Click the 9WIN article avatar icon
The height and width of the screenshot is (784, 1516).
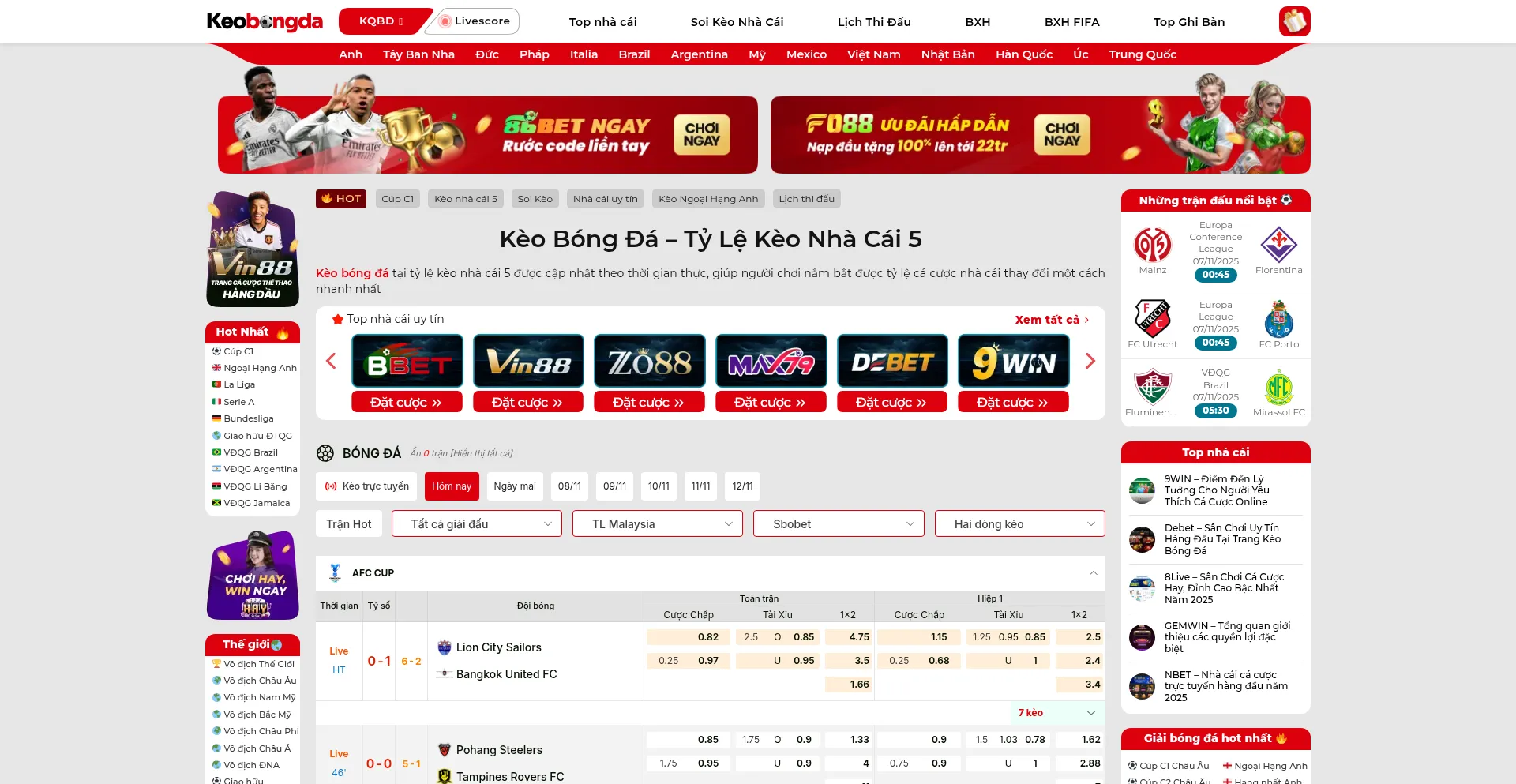(1142, 490)
